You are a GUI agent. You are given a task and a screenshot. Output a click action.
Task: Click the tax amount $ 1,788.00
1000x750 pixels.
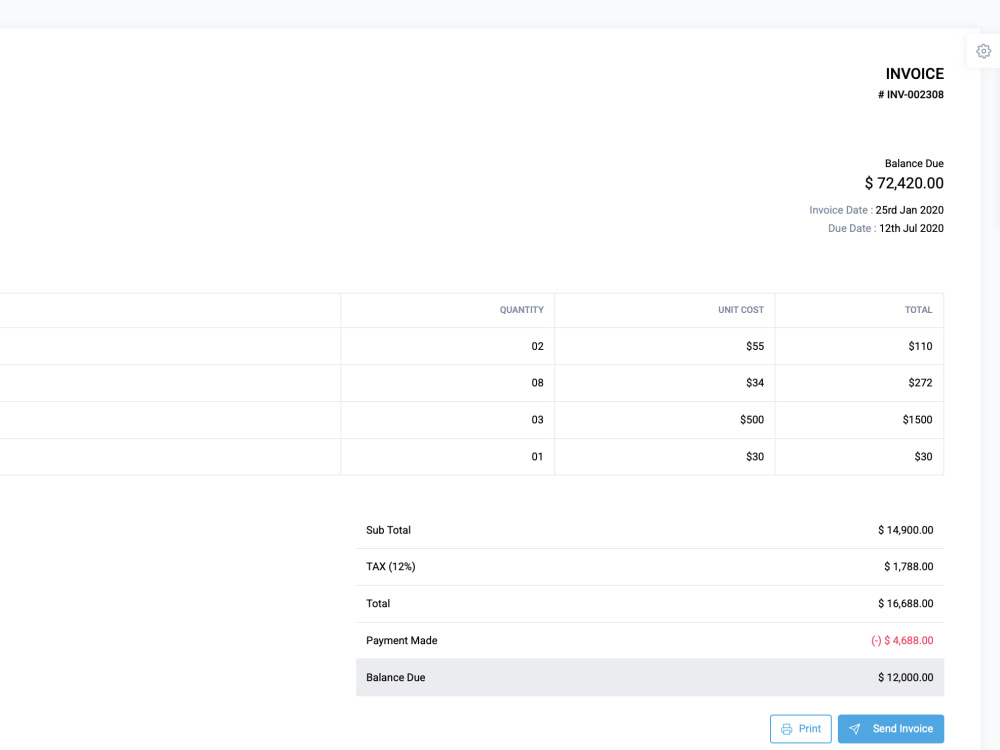[x=909, y=567]
